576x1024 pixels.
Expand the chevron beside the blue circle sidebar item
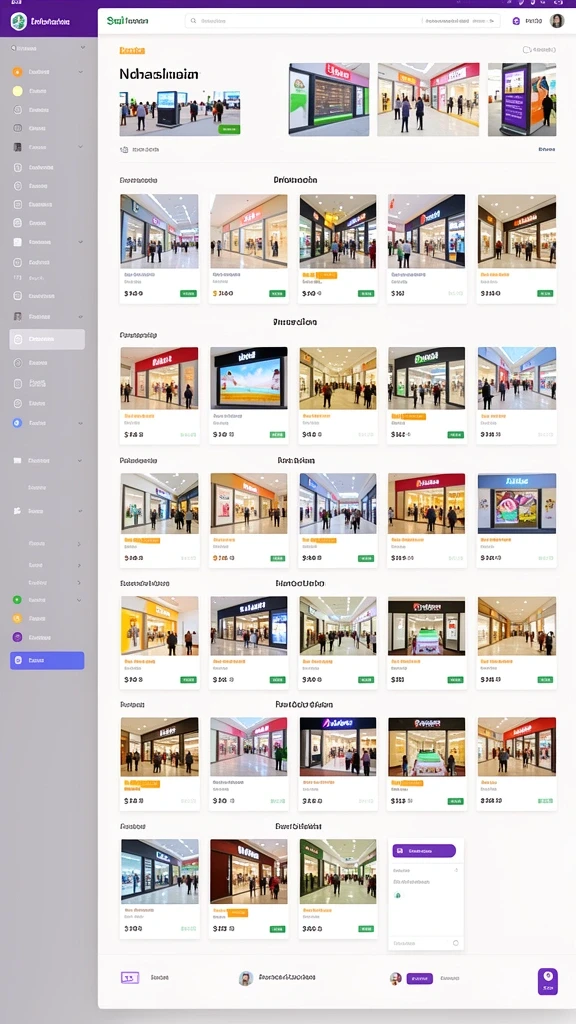click(x=80, y=423)
